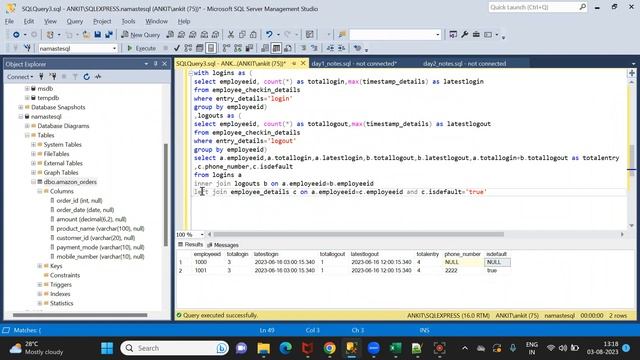Expand the tempdb database node

pos(27,98)
